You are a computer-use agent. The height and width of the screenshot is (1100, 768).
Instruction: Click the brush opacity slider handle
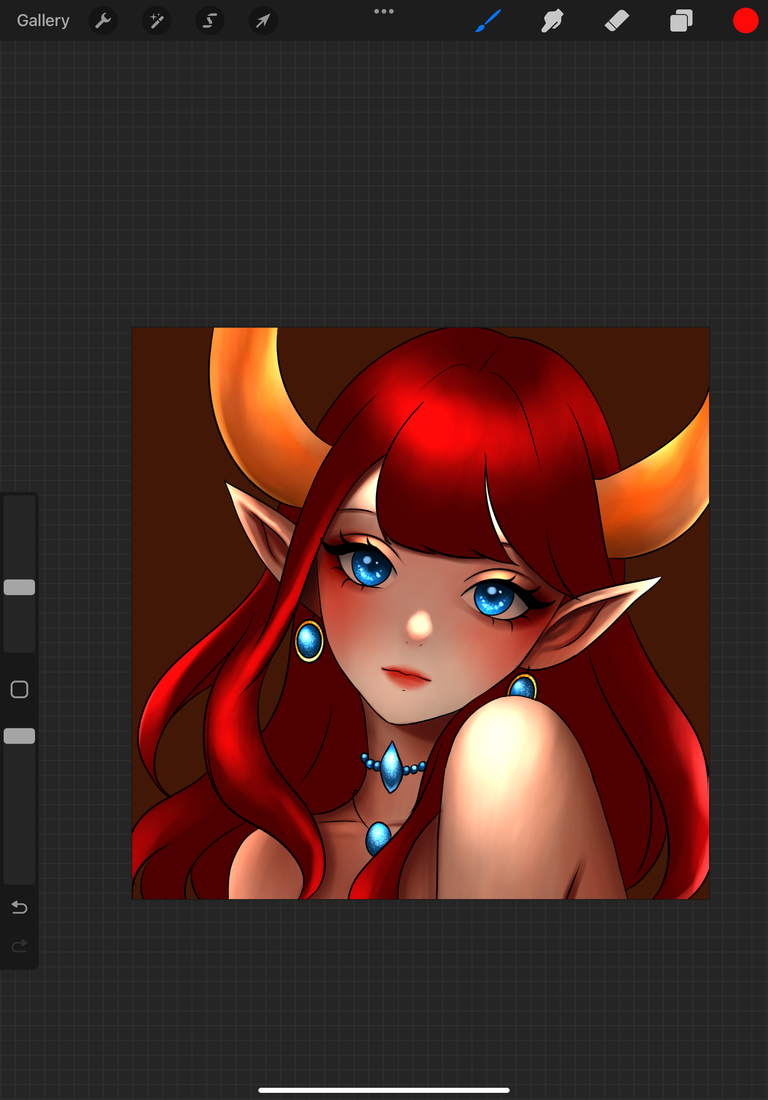[20, 736]
